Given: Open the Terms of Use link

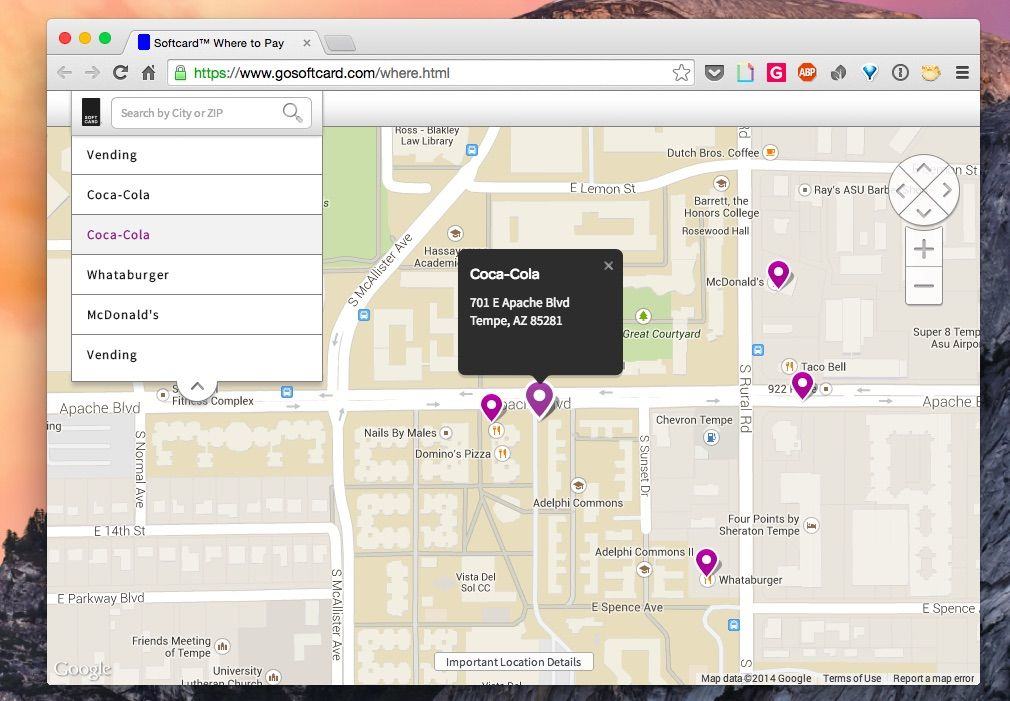Looking at the screenshot, I should point(851,679).
